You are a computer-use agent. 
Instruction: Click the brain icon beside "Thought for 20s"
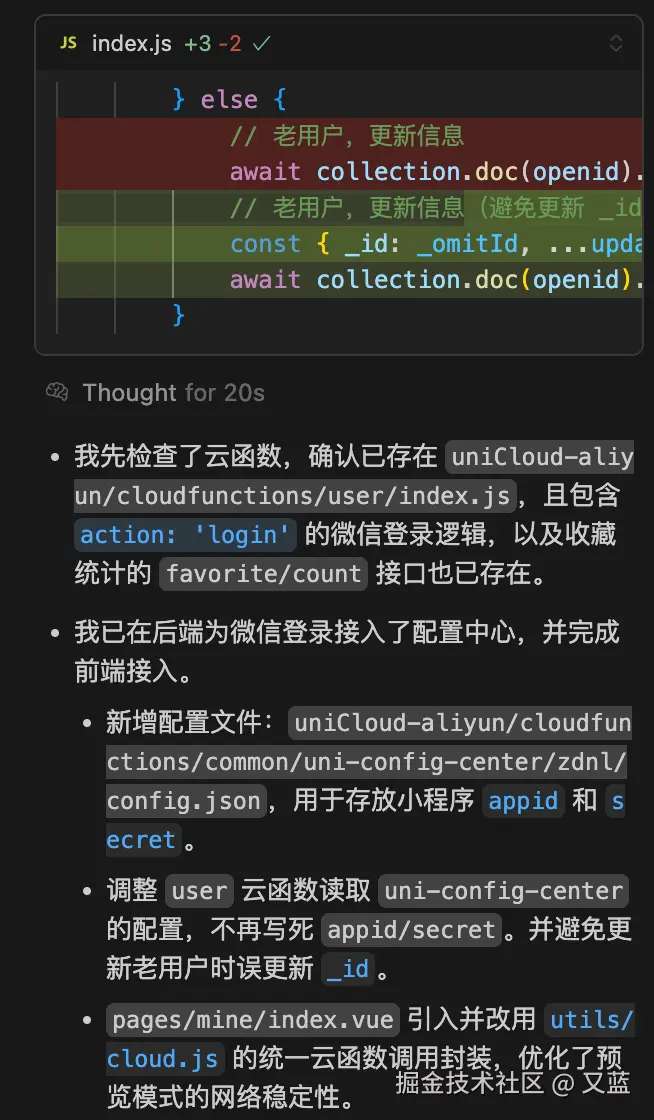click(56, 392)
